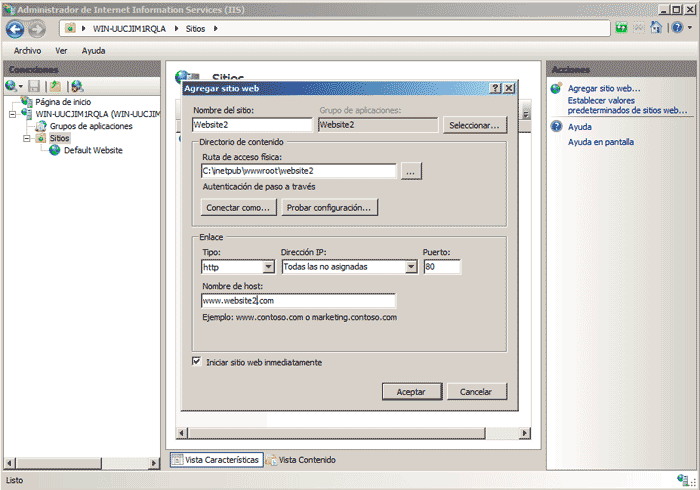Uncheck Iniciar sitio web inmediatamente
700x490 pixels.
196,362
